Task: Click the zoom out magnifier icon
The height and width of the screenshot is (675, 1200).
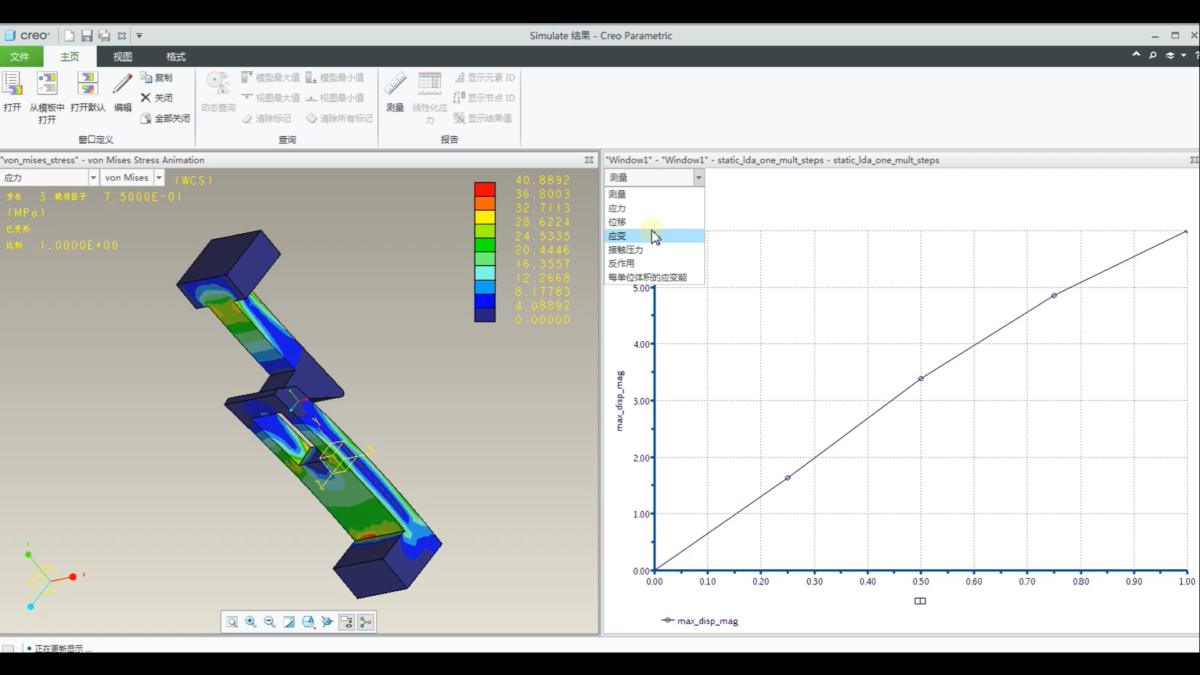Action: [x=269, y=622]
